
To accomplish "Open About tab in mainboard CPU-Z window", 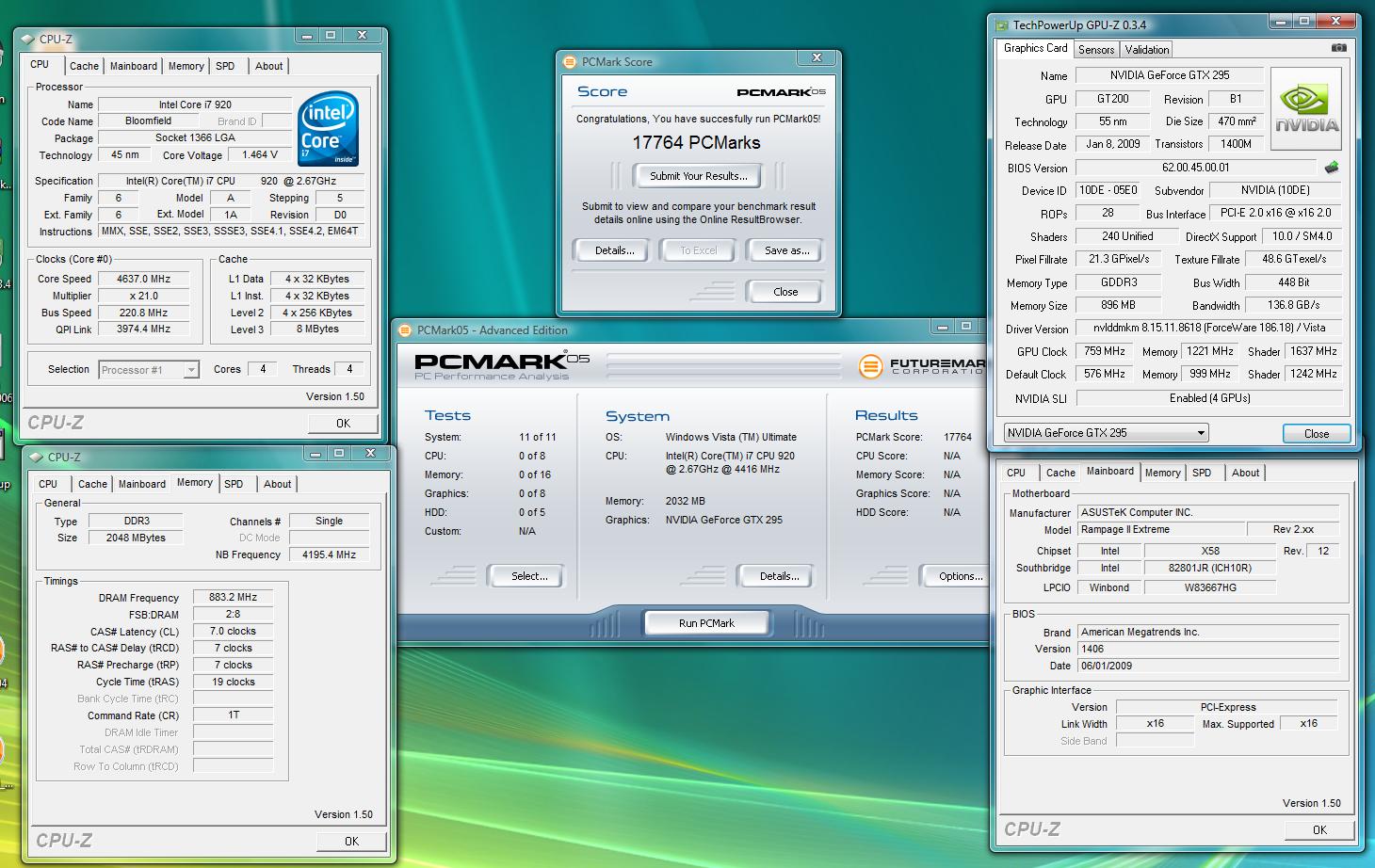I will tap(1245, 473).
